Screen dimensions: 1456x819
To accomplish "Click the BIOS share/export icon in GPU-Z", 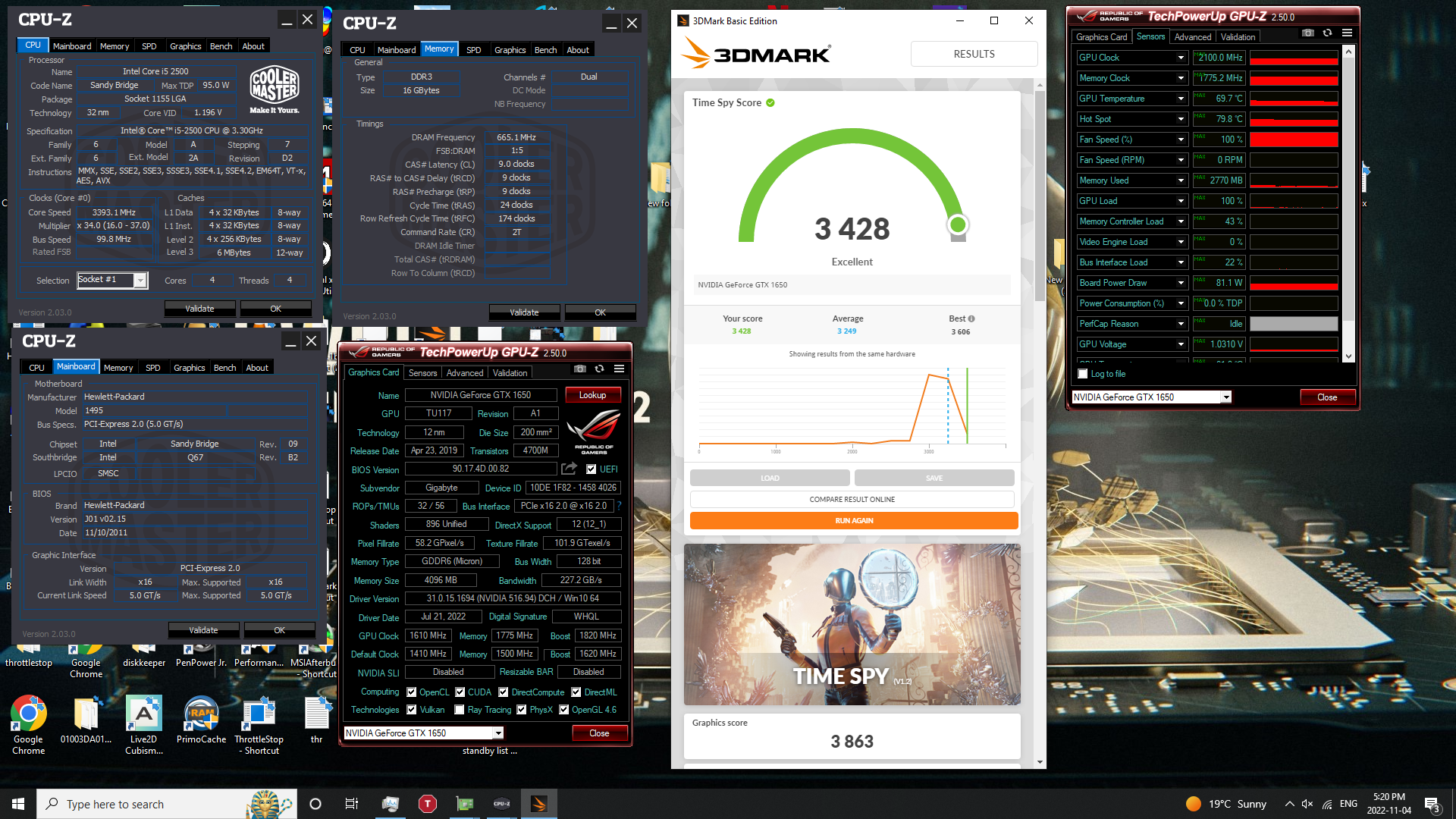I will point(569,469).
